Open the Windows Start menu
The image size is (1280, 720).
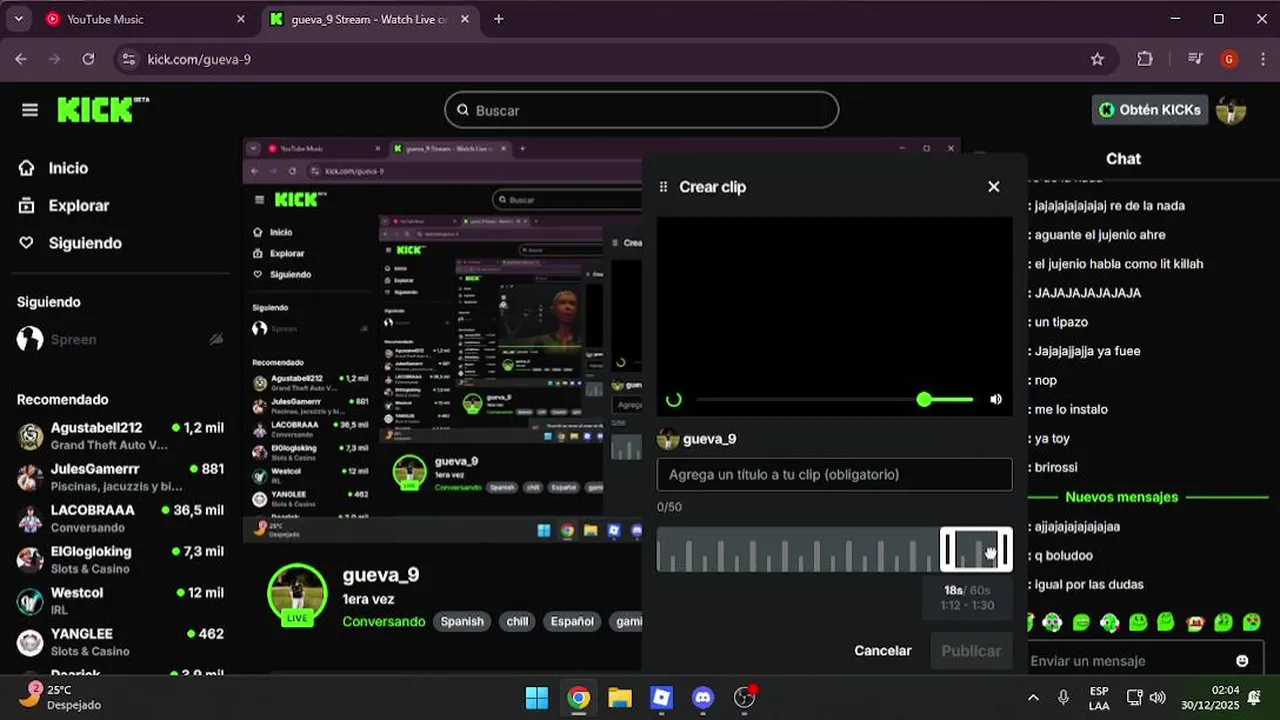click(537, 697)
